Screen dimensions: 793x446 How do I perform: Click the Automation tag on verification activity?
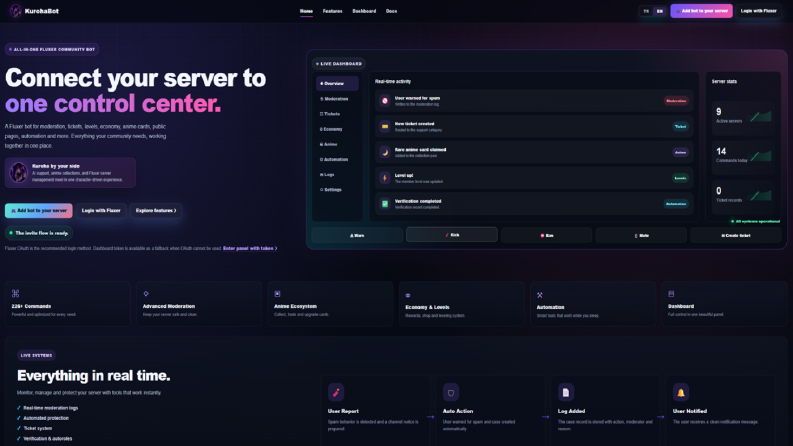[676, 204]
